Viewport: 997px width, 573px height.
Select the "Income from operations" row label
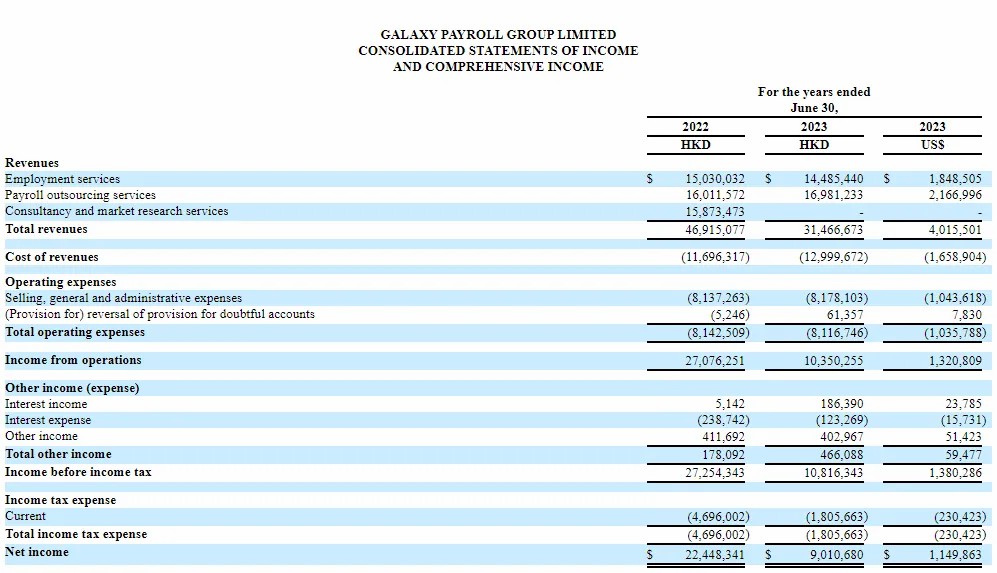click(73, 360)
